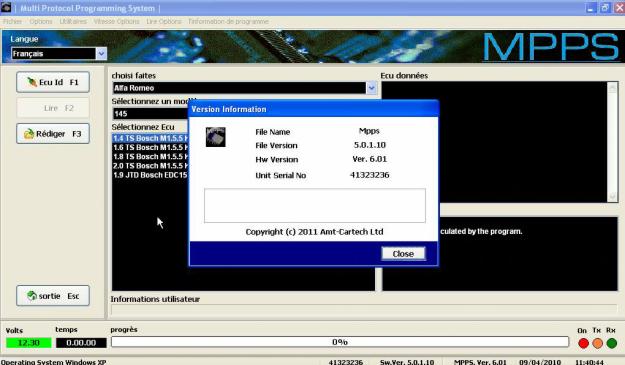This screenshot has width=625, height=365.
Task: Click the Informations utilisateur field
Action: 364,309
